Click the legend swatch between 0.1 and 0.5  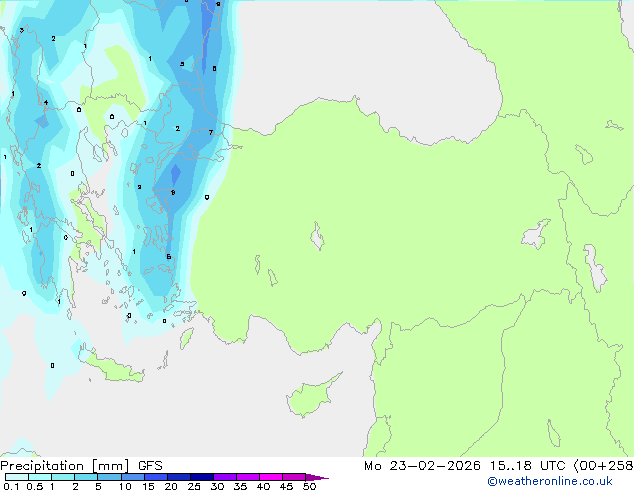[x=17, y=477]
